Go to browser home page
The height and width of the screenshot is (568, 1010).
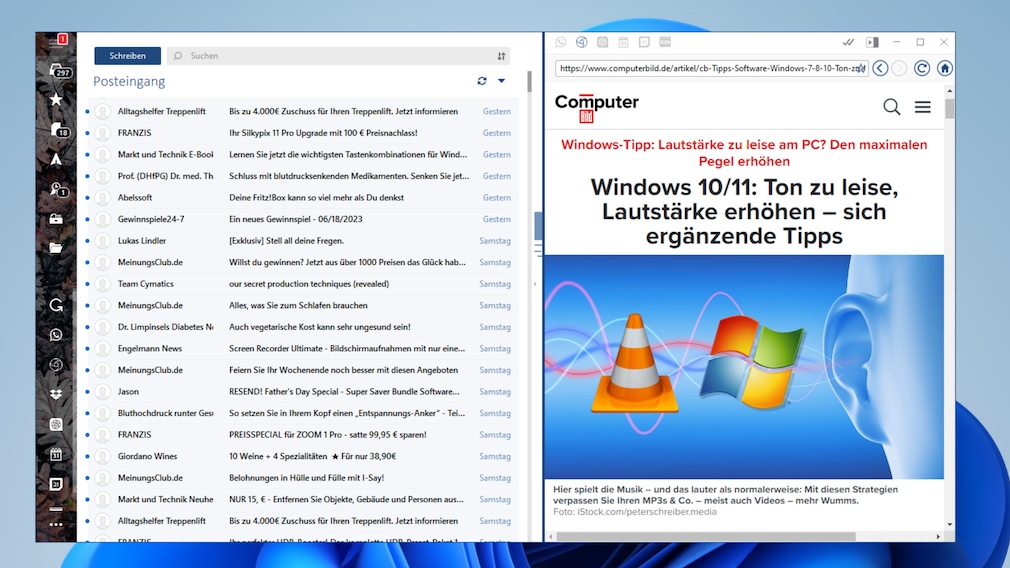944,68
